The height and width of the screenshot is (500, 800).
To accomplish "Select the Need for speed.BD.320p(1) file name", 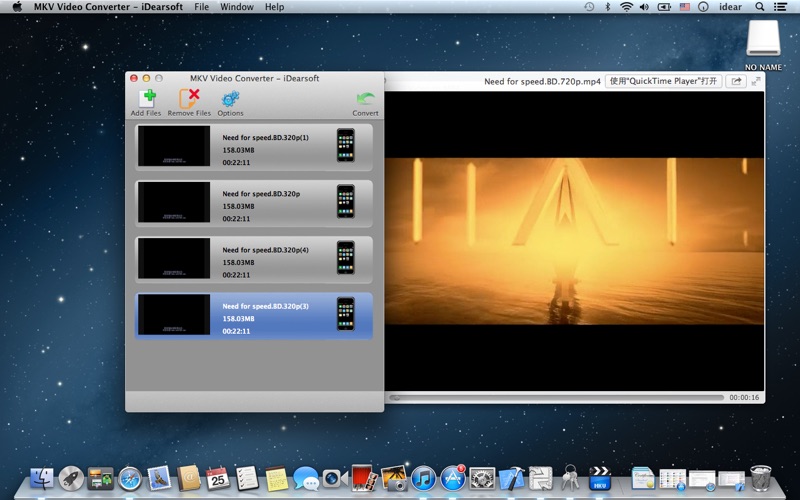I will (x=265, y=138).
